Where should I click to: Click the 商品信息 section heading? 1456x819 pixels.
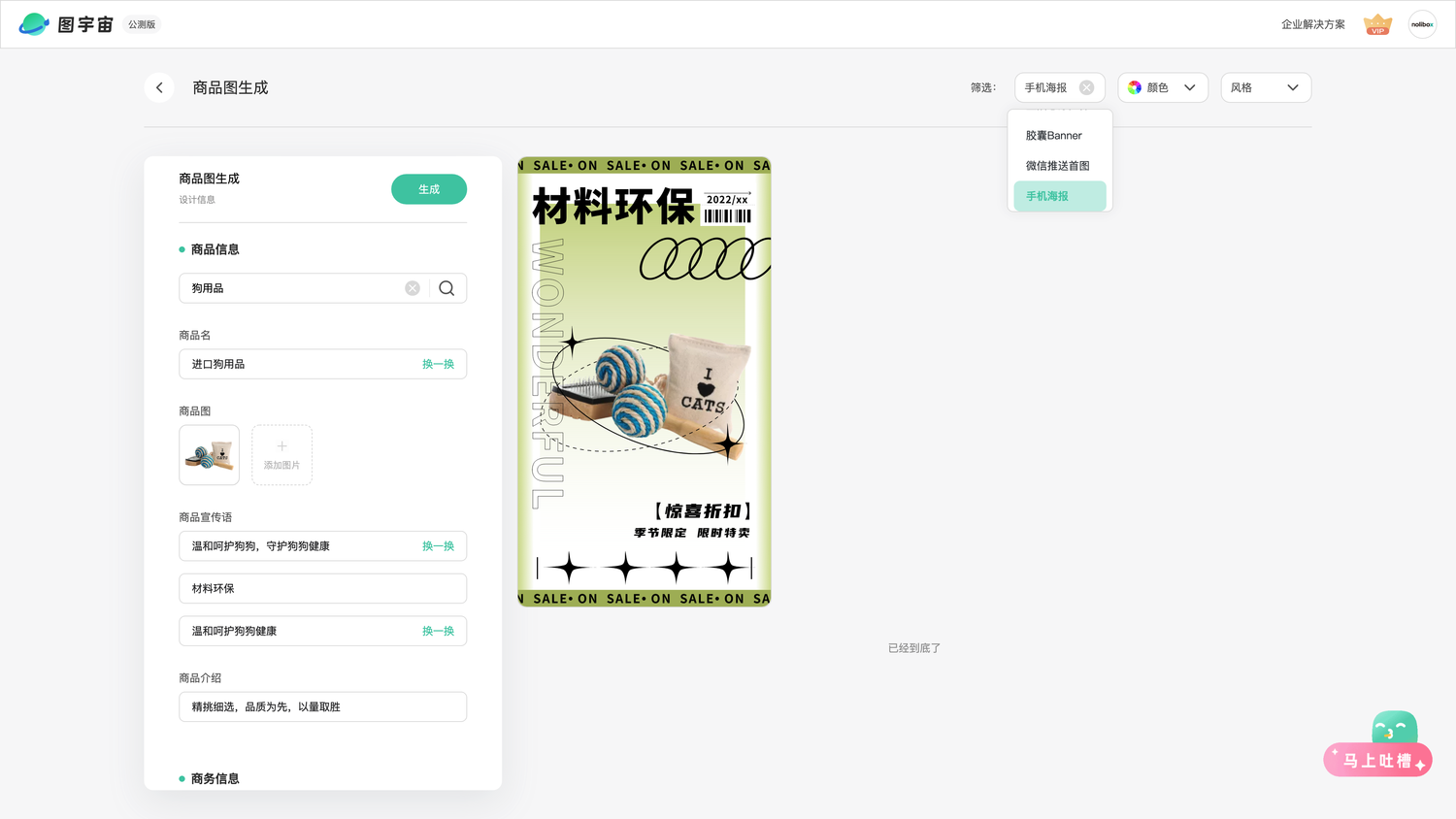(x=215, y=249)
